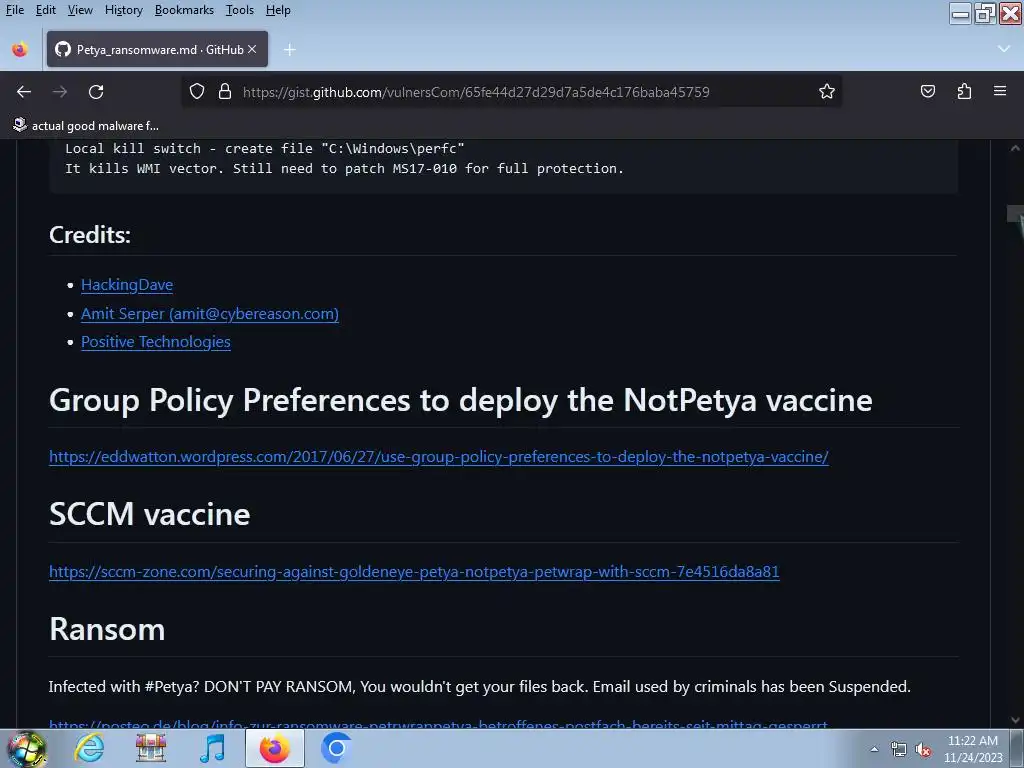
Task: Open sccm-zone.com securing against Petya link
Action: click(x=414, y=571)
